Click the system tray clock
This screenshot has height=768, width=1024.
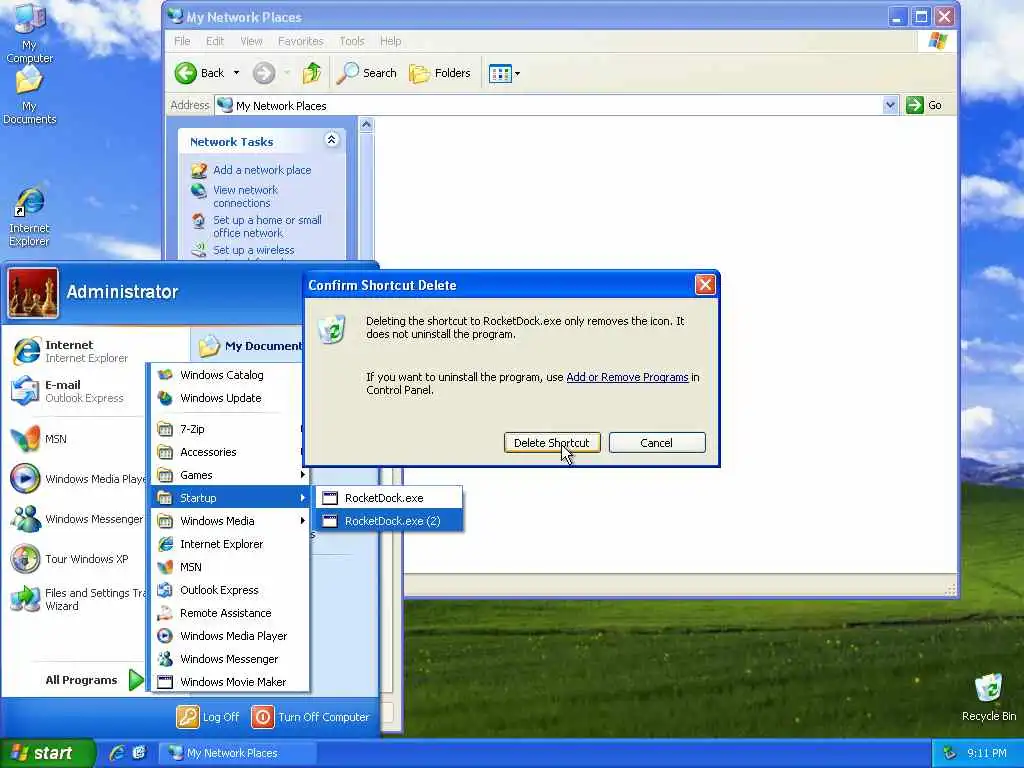point(987,753)
